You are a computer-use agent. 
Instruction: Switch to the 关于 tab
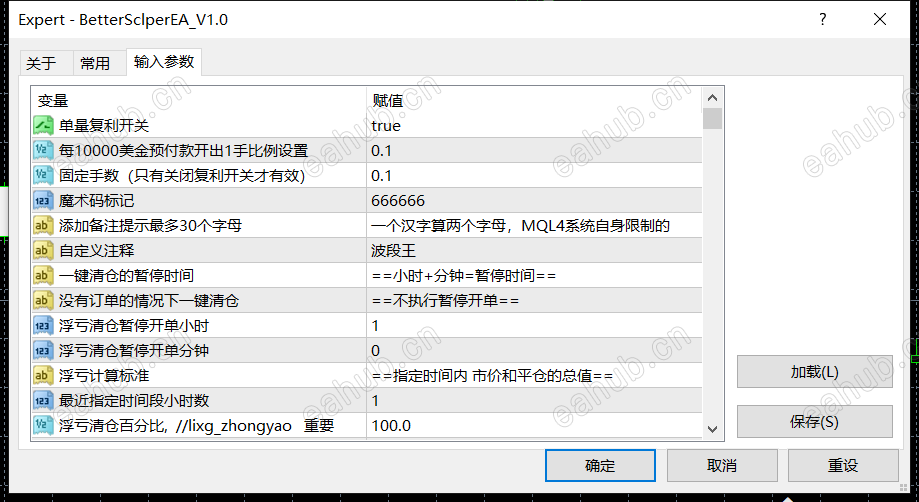(41, 63)
